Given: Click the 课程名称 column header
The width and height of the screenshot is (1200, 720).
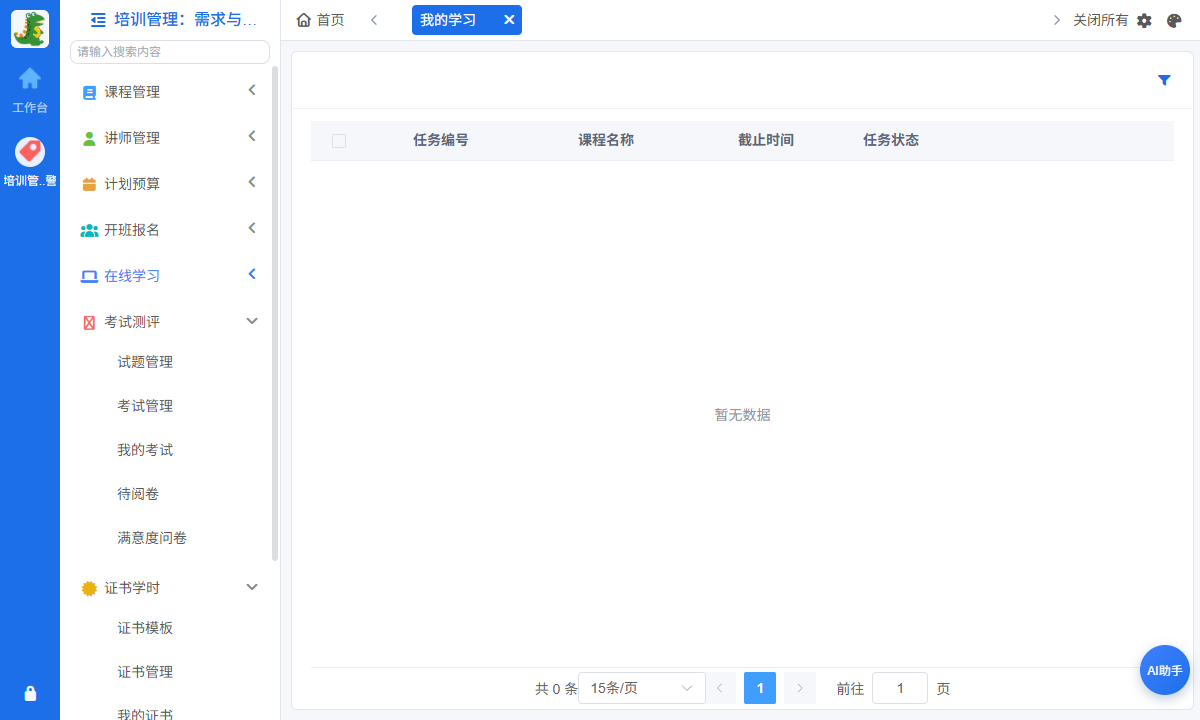Looking at the screenshot, I should (606, 140).
